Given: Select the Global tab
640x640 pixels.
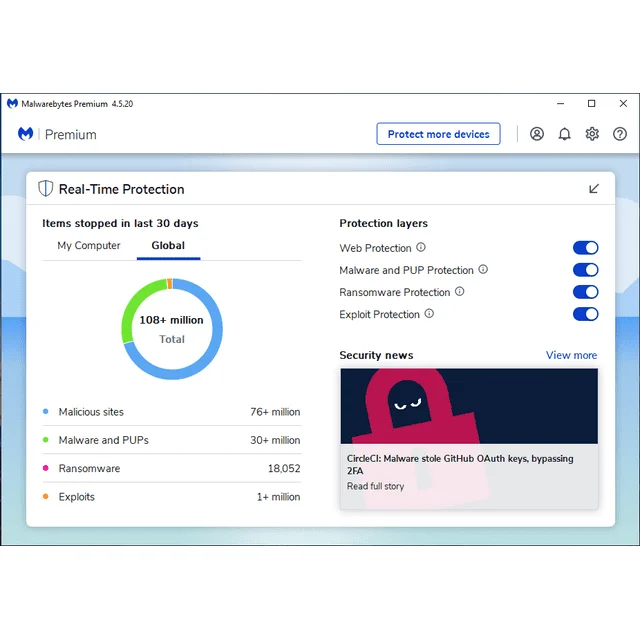Looking at the screenshot, I should pos(168,245).
